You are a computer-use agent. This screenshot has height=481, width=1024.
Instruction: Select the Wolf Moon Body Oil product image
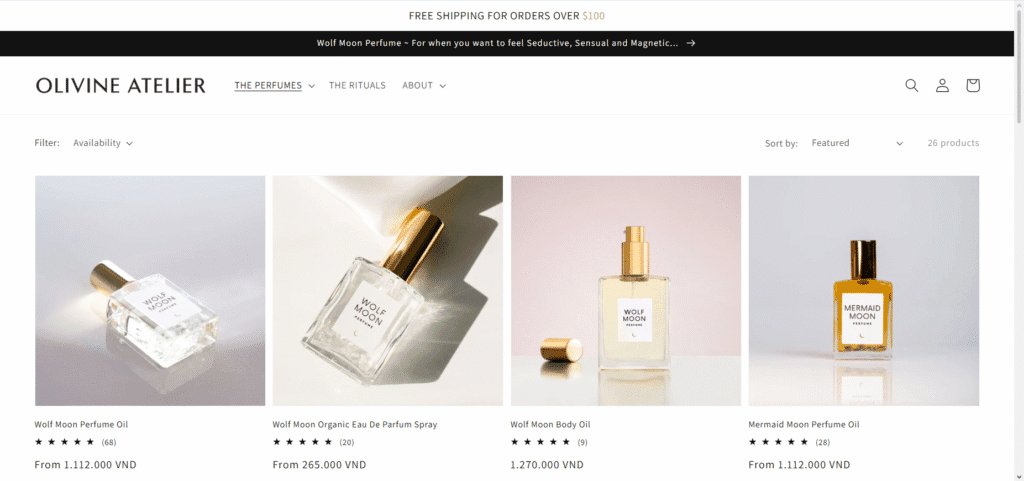click(626, 291)
